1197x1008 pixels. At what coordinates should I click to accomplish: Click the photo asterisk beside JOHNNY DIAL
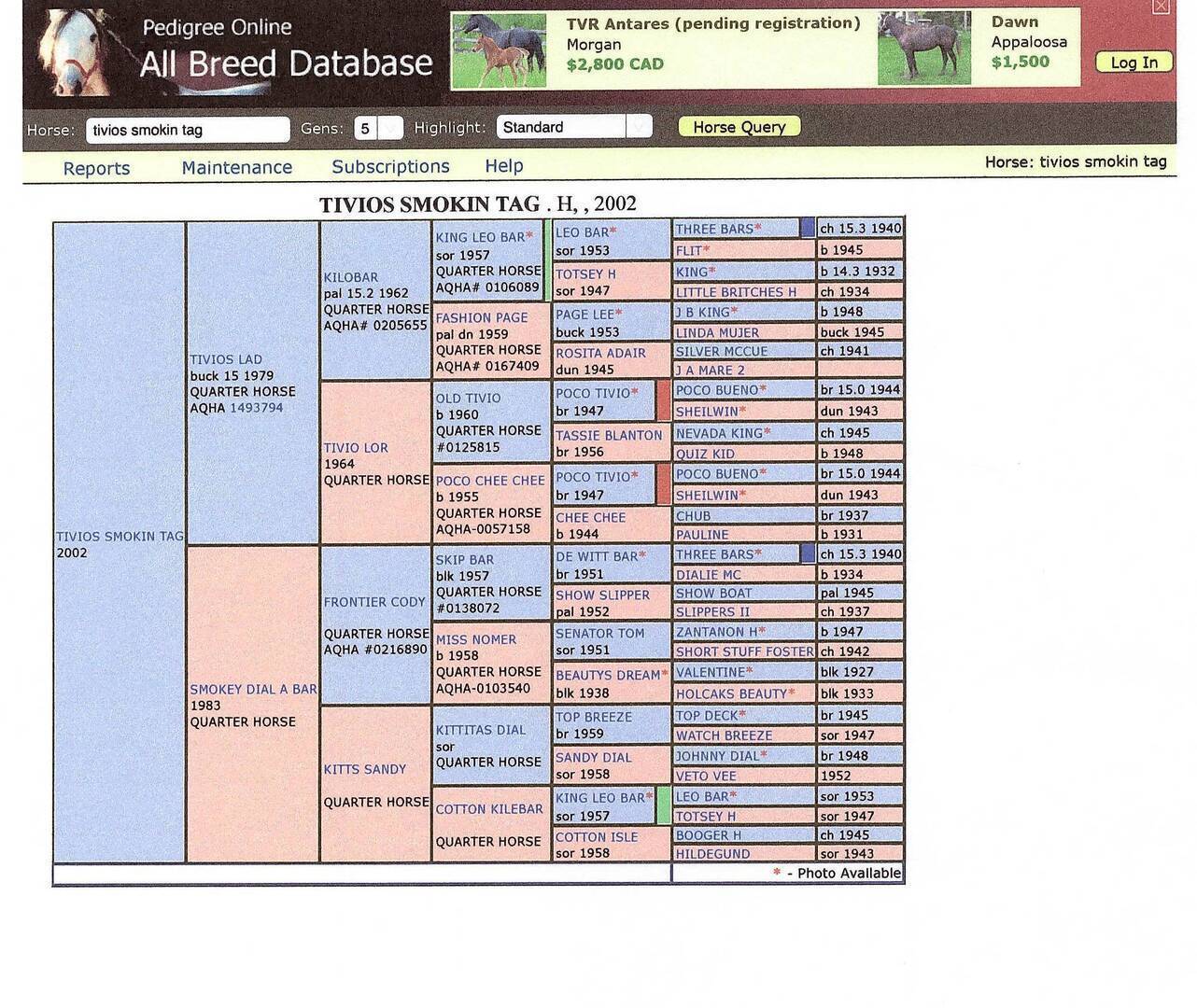point(764,755)
